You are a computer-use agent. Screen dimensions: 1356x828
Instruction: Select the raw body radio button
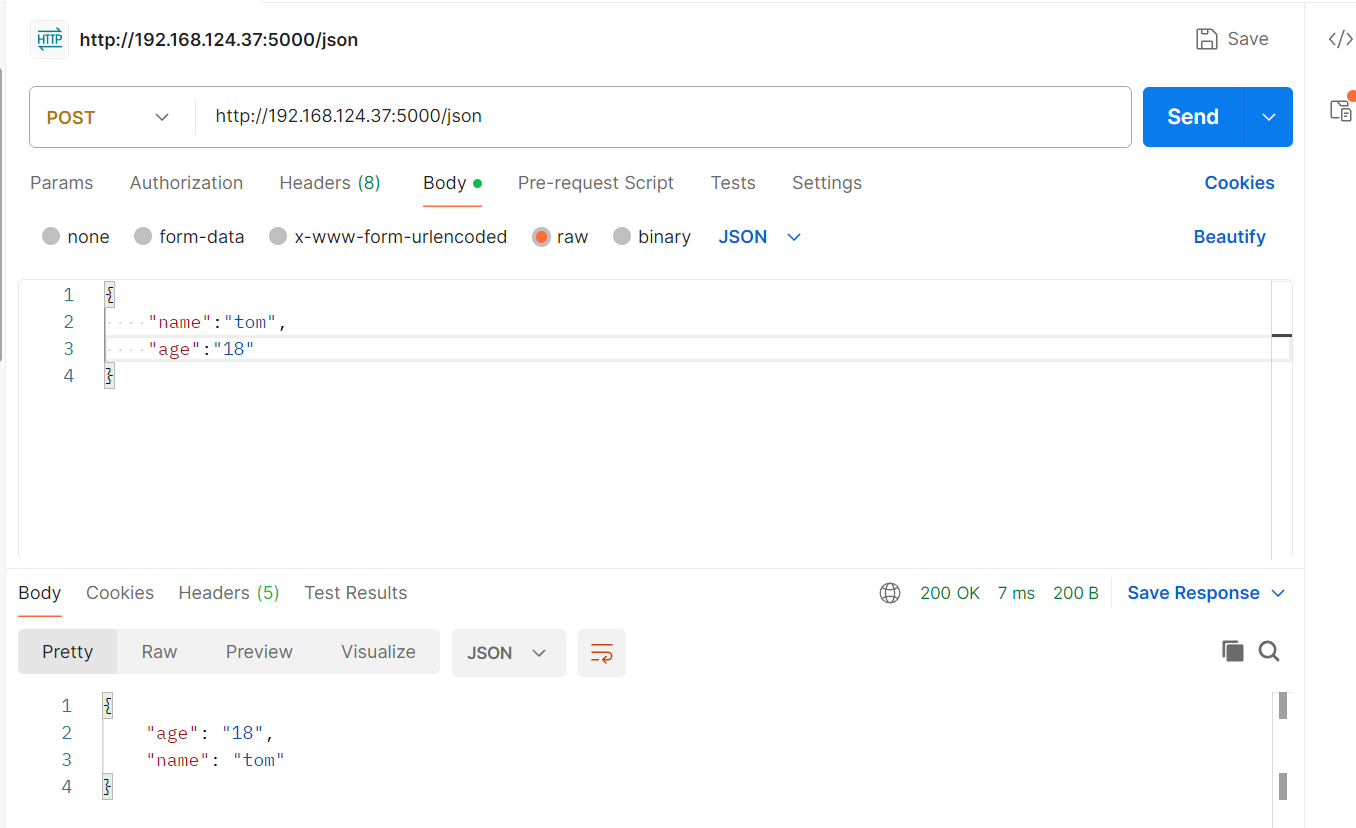(x=541, y=237)
